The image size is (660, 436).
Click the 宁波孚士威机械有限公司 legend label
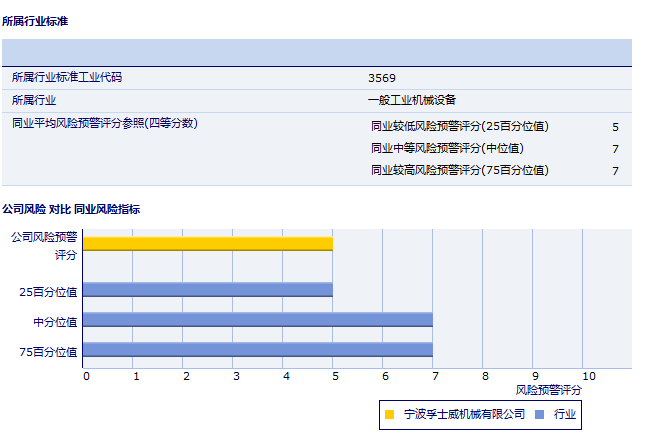[464, 414]
